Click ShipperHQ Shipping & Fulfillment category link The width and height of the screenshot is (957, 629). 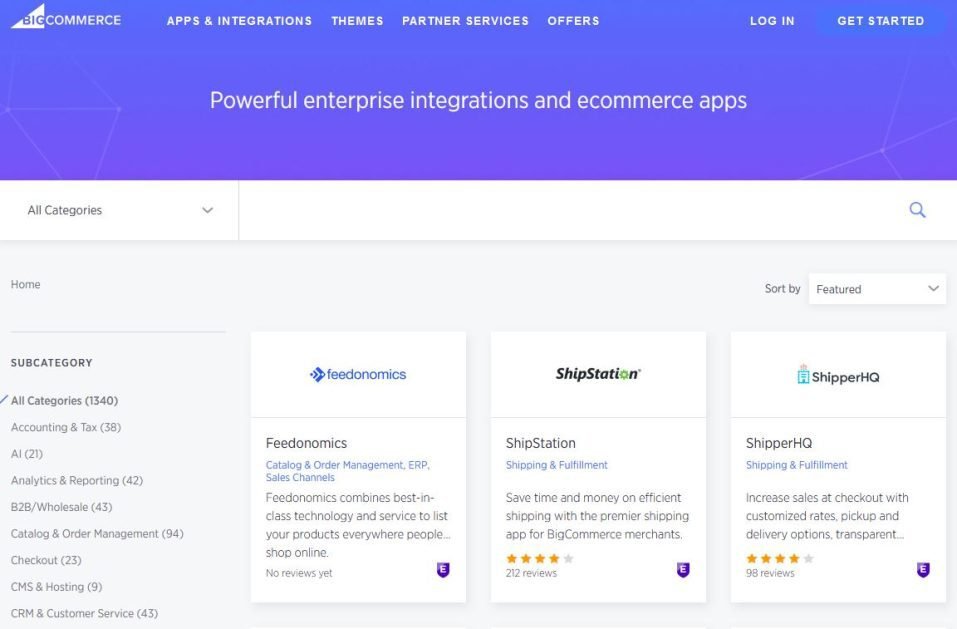(x=796, y=465)
